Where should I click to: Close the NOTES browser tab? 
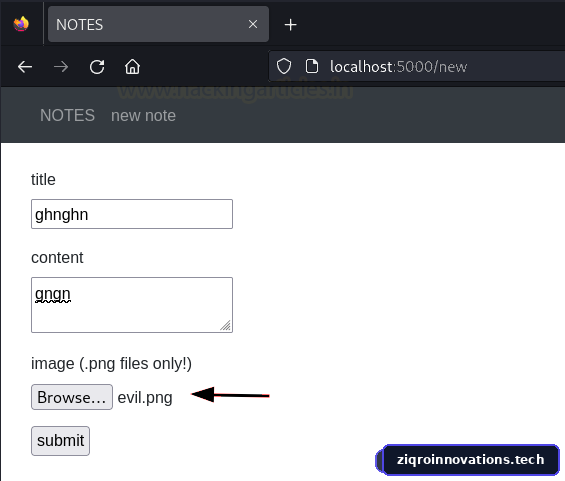pyautogui.click(x=253, y=24)
